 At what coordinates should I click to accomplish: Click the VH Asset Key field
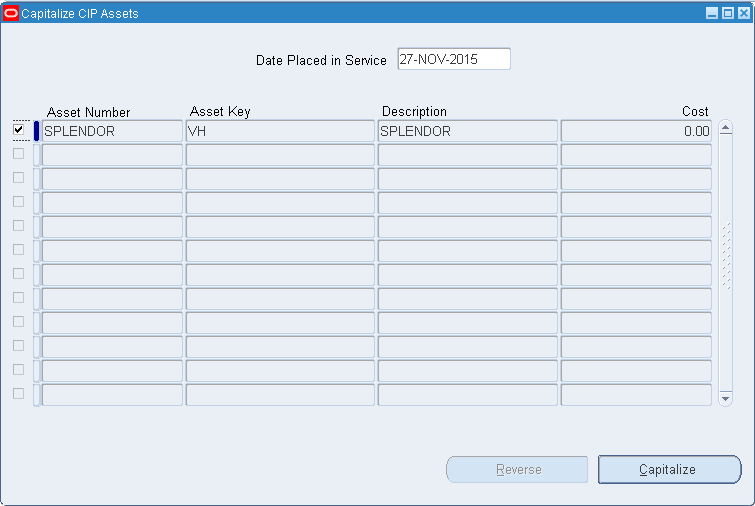(280, 131)
